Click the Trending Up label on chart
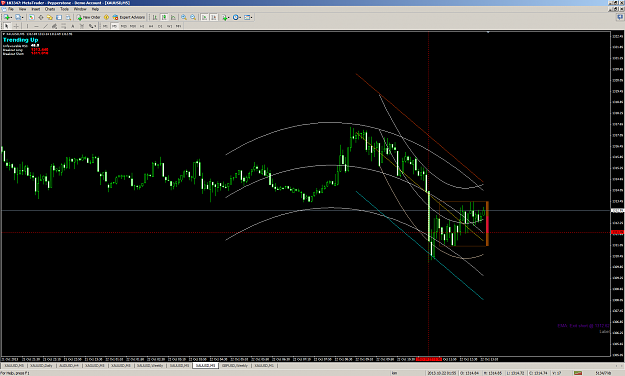The image size is (625, 376). (21, 40)
